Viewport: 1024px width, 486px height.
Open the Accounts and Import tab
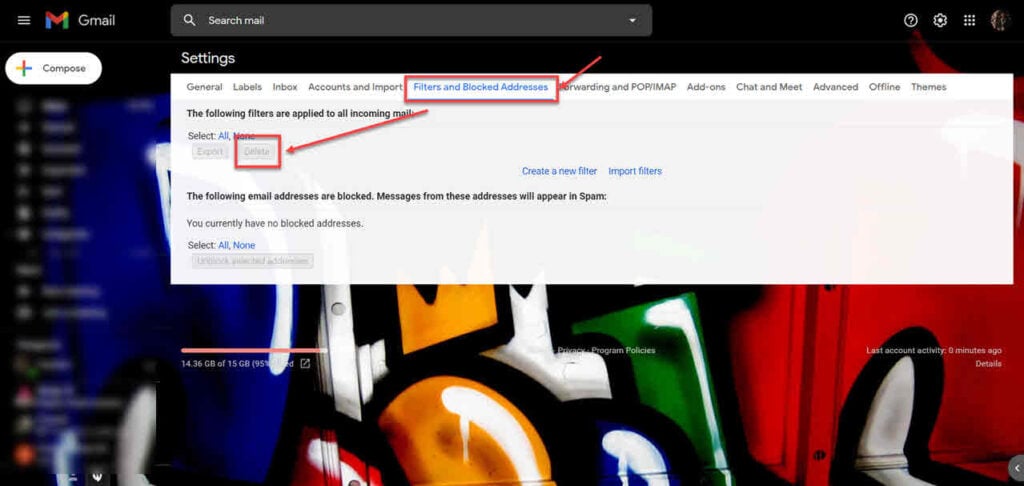[355, 87]
